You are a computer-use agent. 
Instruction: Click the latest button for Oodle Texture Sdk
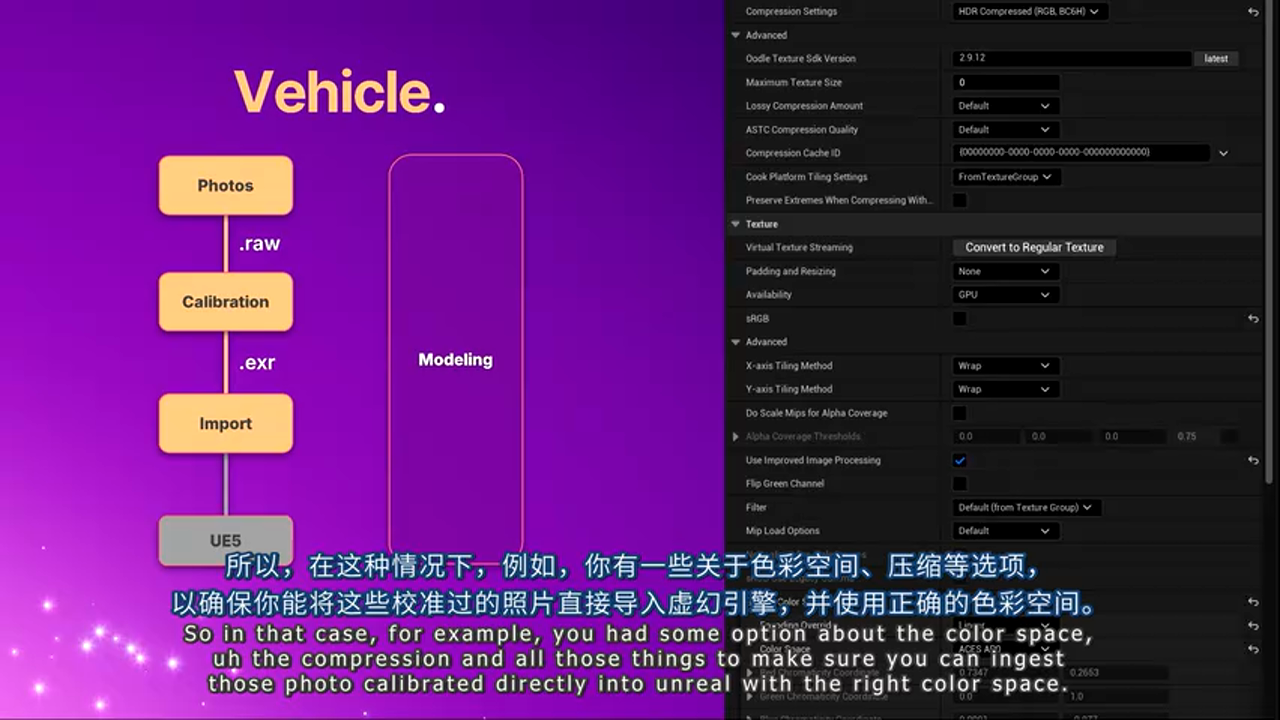pos(1215,58)
